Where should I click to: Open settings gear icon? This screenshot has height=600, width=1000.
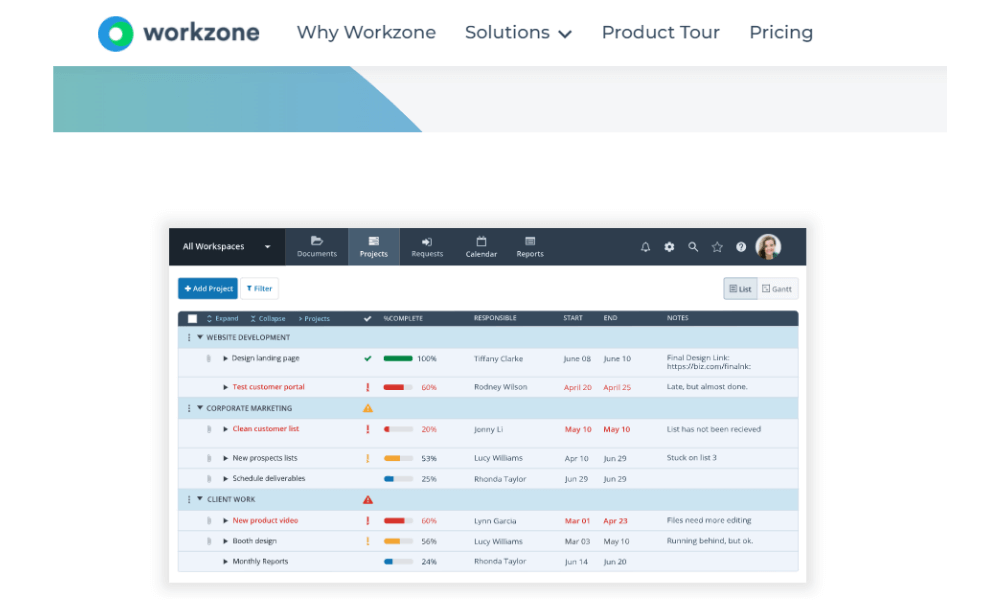669,247
